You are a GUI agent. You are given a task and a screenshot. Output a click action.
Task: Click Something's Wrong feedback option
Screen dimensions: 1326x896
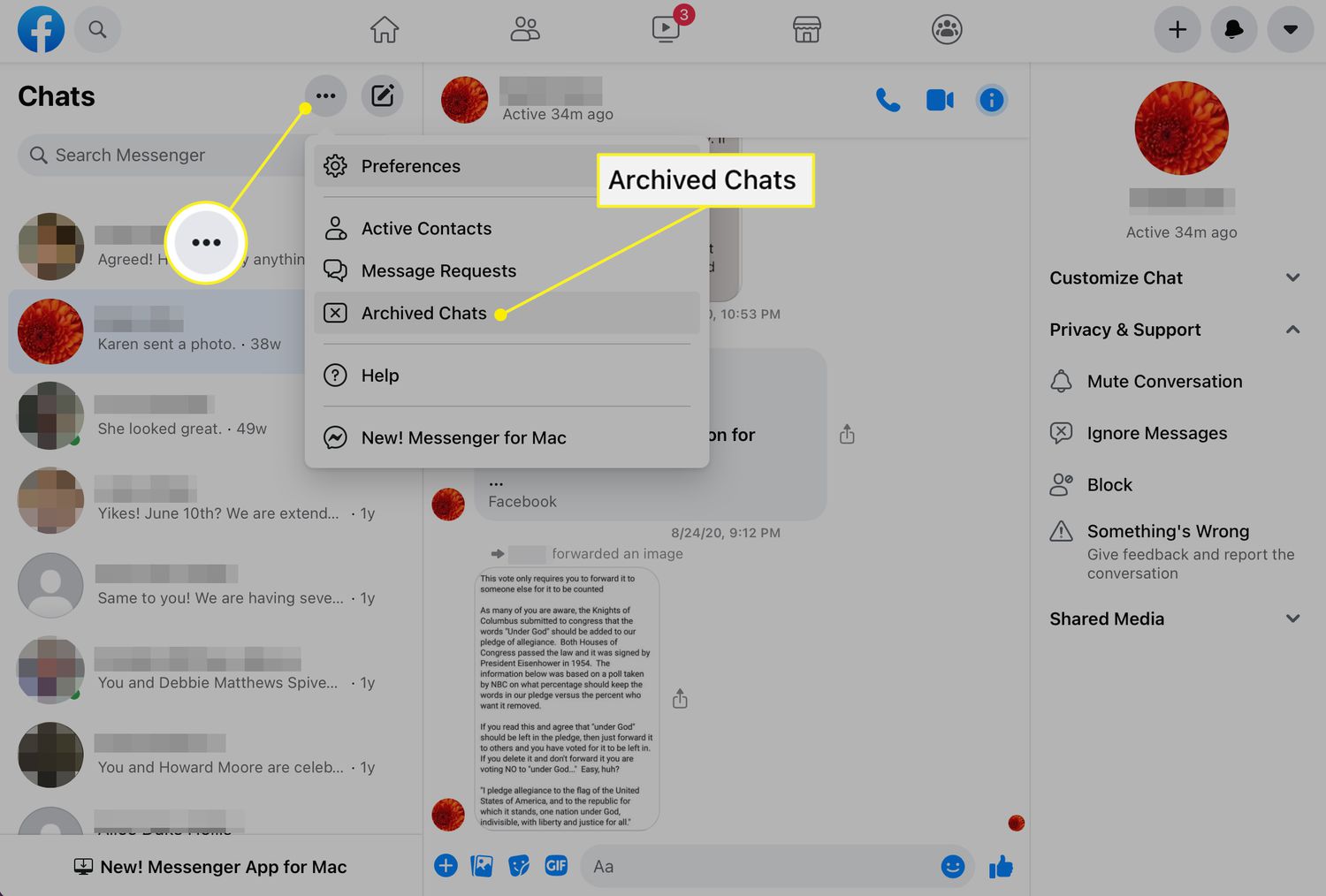(1175, 551)
